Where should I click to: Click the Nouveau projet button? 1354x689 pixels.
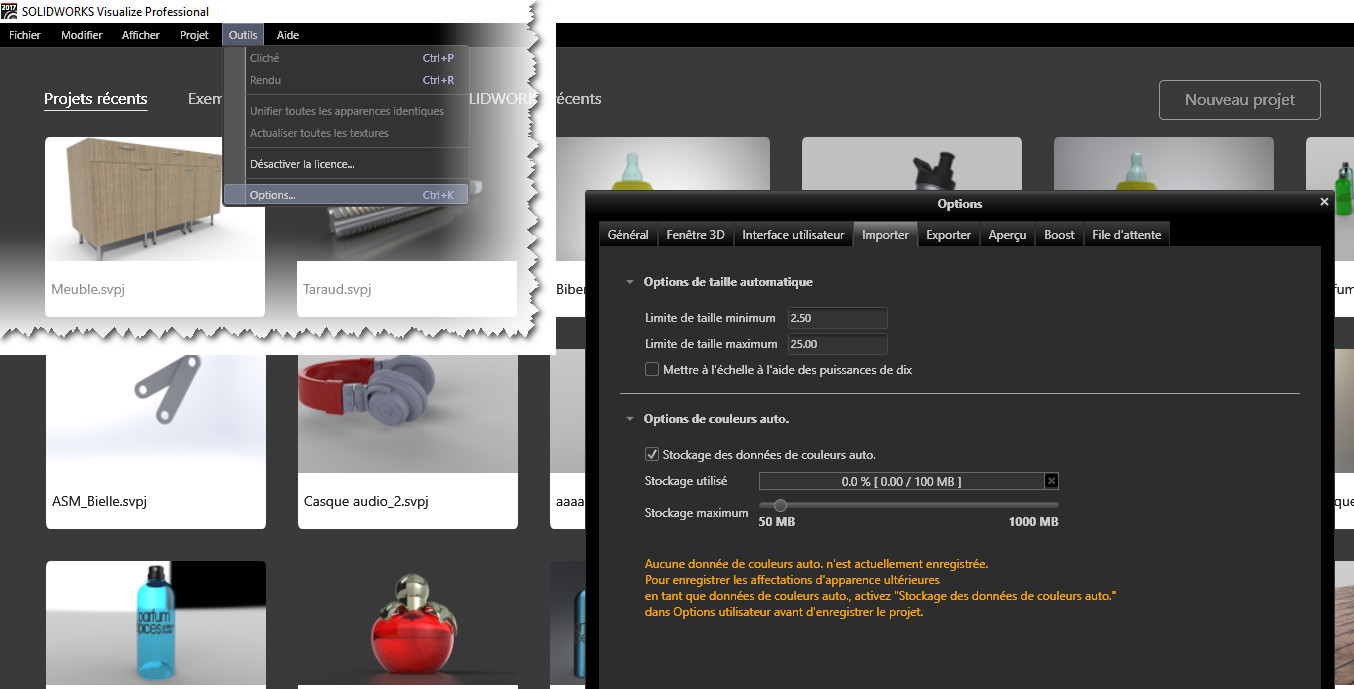click(1239, 100)
